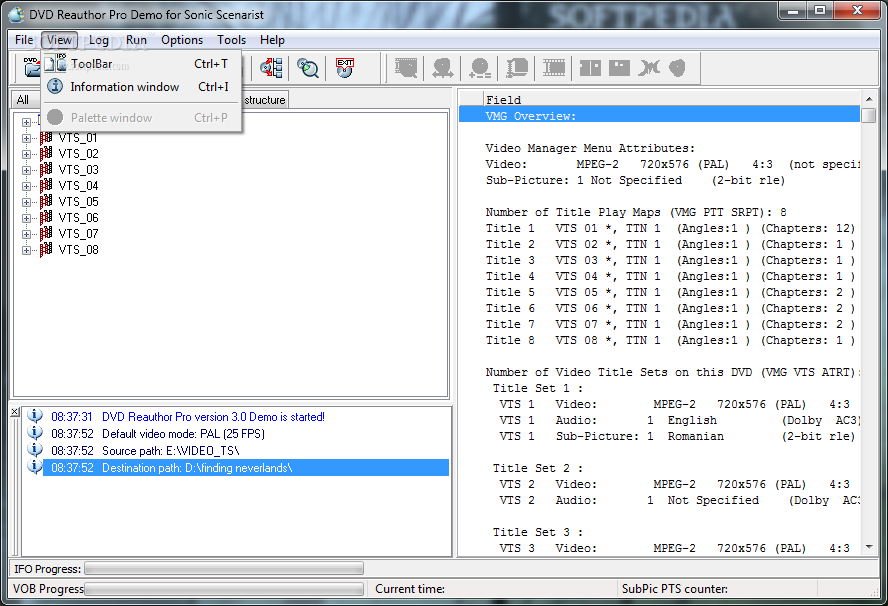The width and height of the screenshot is (888, 606).
Task: Click the greyed-out film scroll toolbar icon
Action: (x=517, y=68)
